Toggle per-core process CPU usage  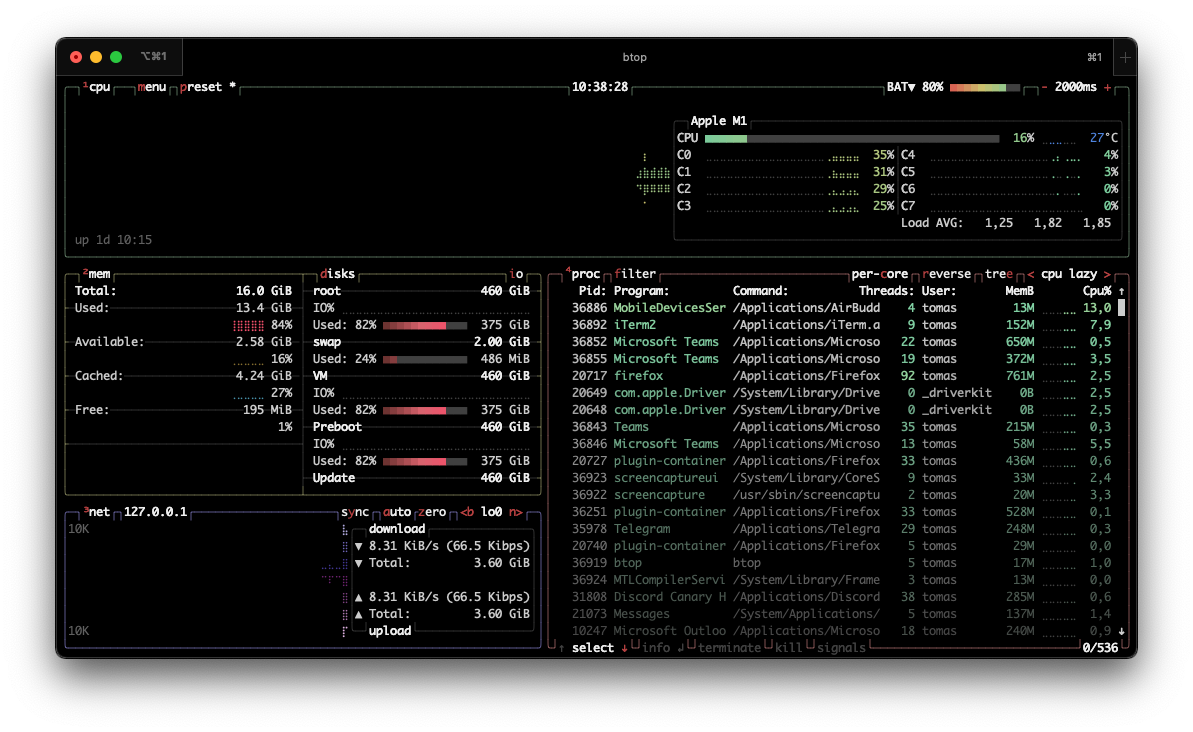tap(880, 274)
